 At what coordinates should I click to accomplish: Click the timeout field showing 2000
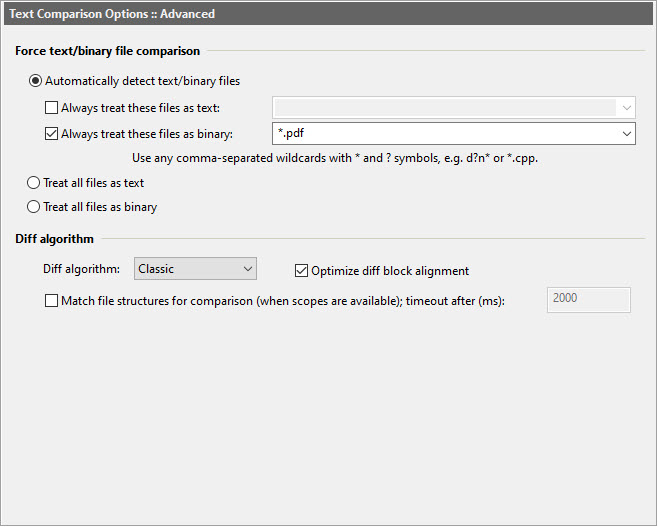click(588, 299)
